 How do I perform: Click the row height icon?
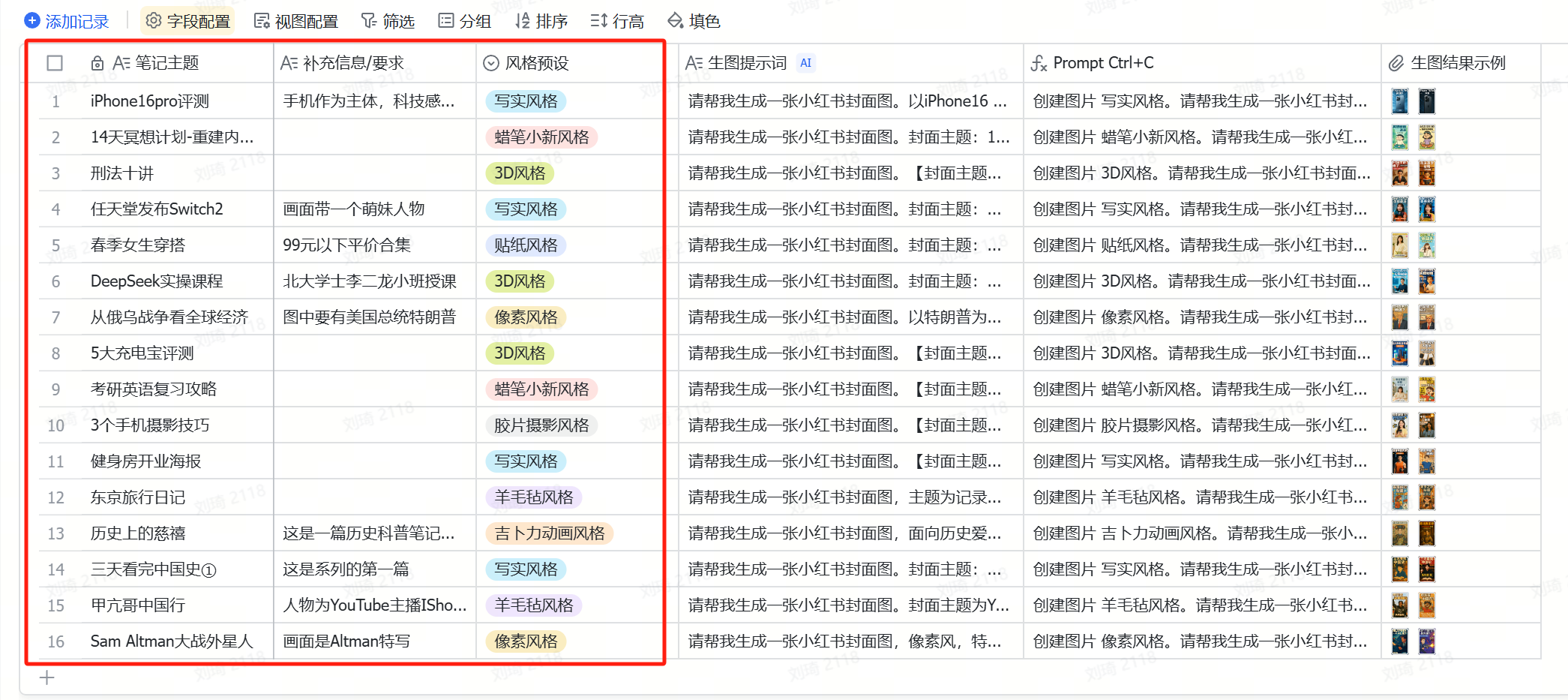(x=598, y=20)
